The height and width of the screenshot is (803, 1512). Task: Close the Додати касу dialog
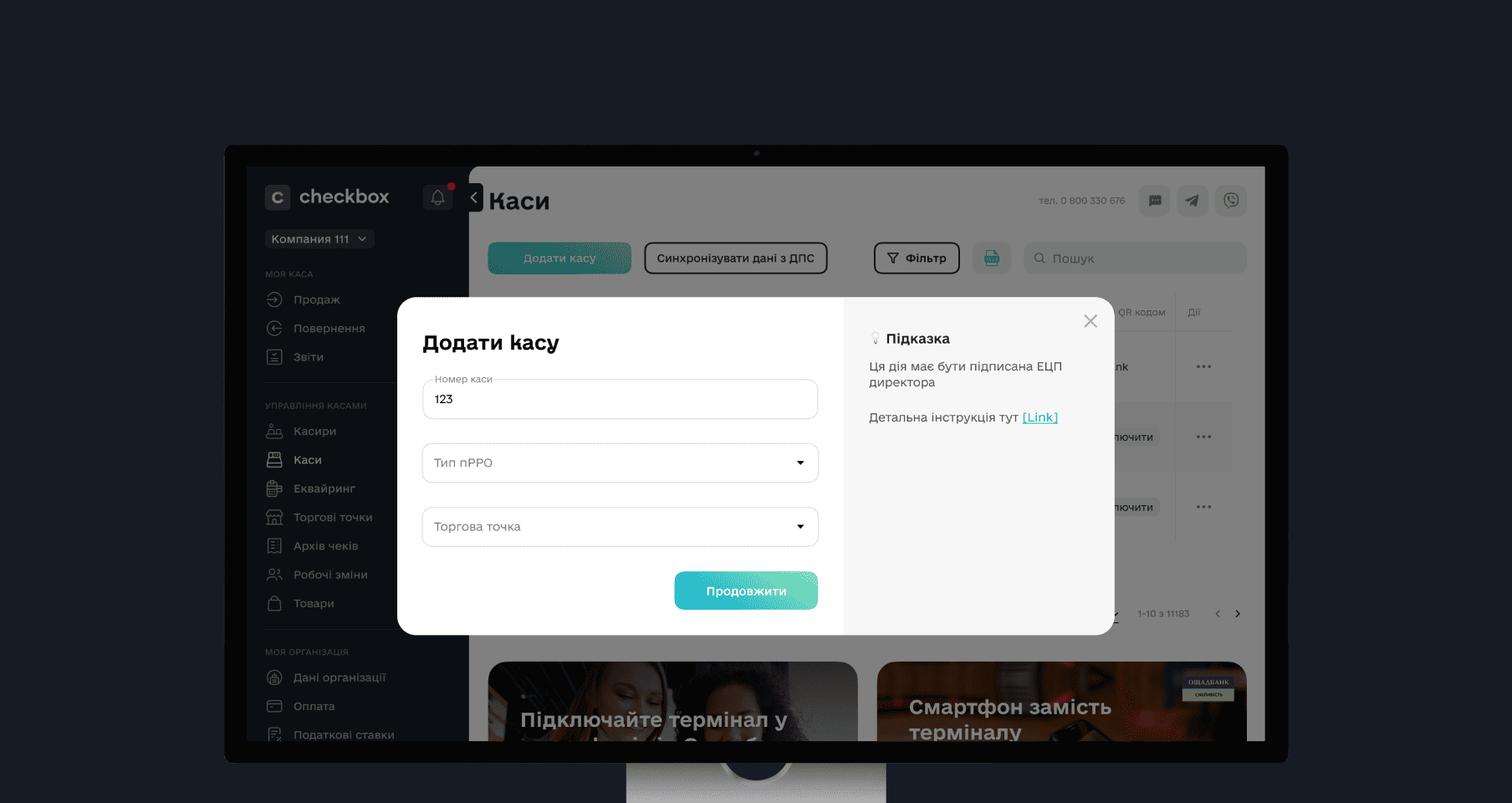pos(1091,321)
